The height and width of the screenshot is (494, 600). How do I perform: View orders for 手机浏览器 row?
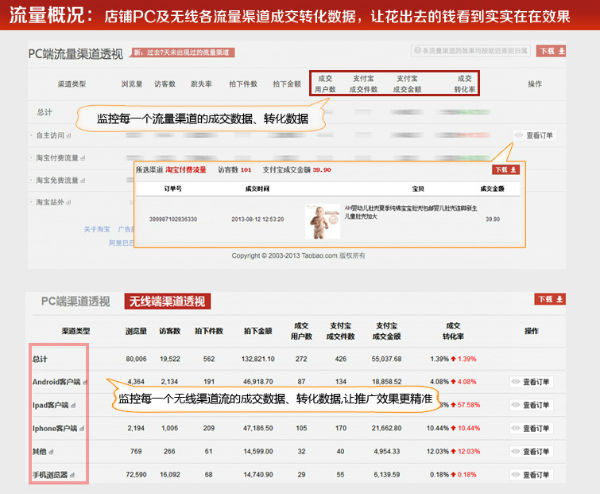click(x=531, y=473)
